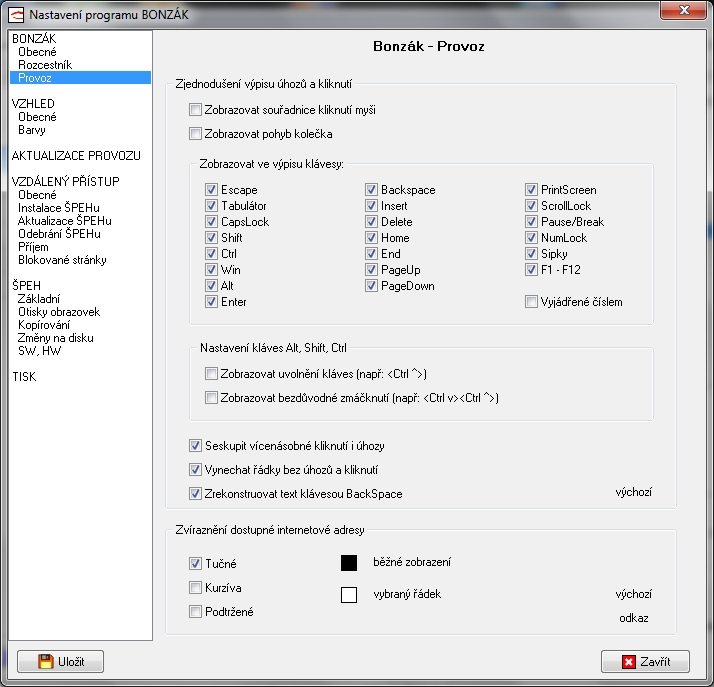The height and width of the screenshot is (687, 714).
Task: Enable Vyjádřené číslem checkbox
Action: 531,301
